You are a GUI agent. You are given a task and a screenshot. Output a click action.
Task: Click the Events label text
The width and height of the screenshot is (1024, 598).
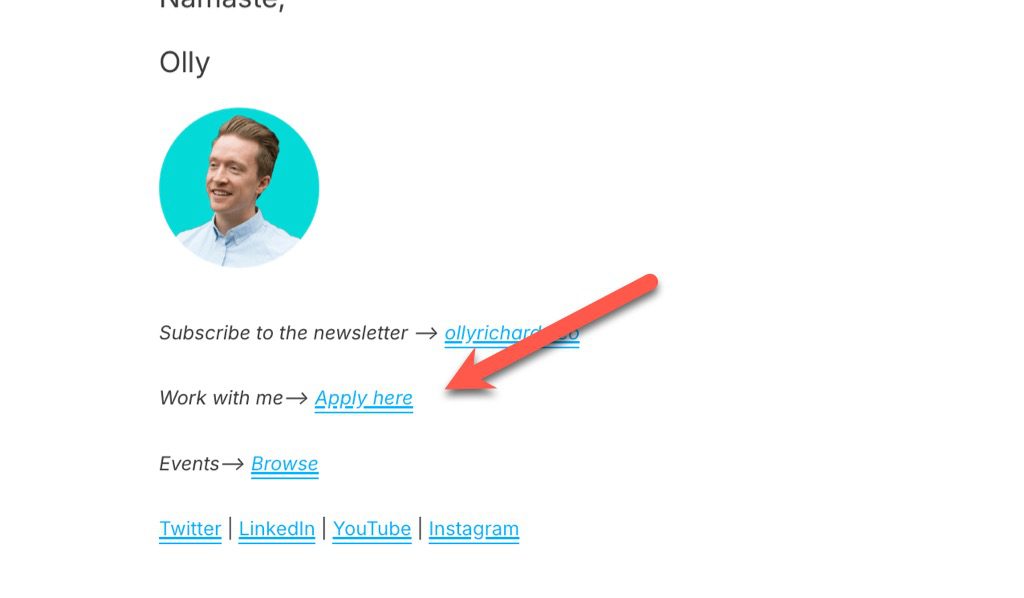(x=189, y=464)
